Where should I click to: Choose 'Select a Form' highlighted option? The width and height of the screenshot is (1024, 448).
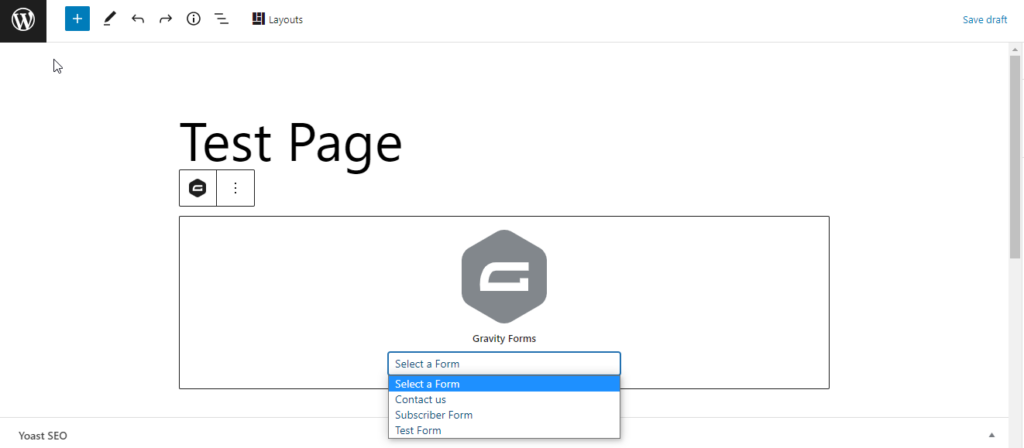[504, 384]
